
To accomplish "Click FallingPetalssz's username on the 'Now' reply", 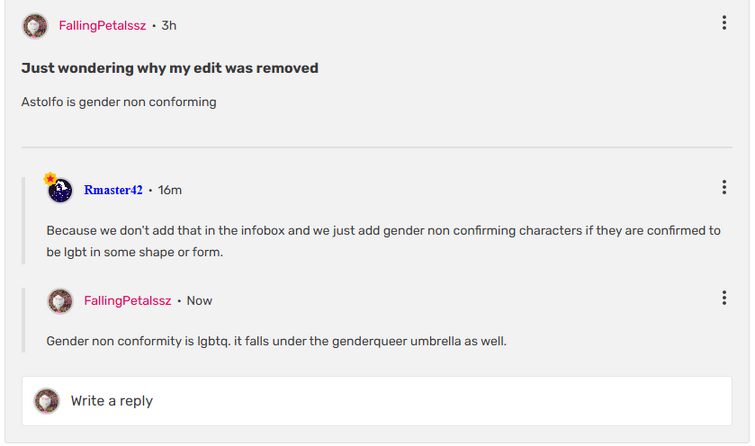I will point(128,301).
